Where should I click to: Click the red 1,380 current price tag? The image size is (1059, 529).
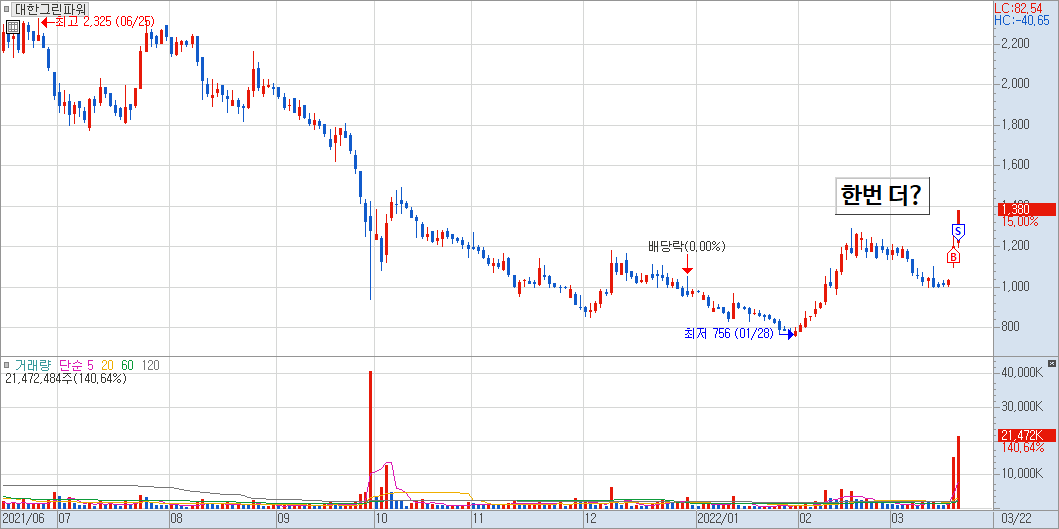coord(1025,209)
